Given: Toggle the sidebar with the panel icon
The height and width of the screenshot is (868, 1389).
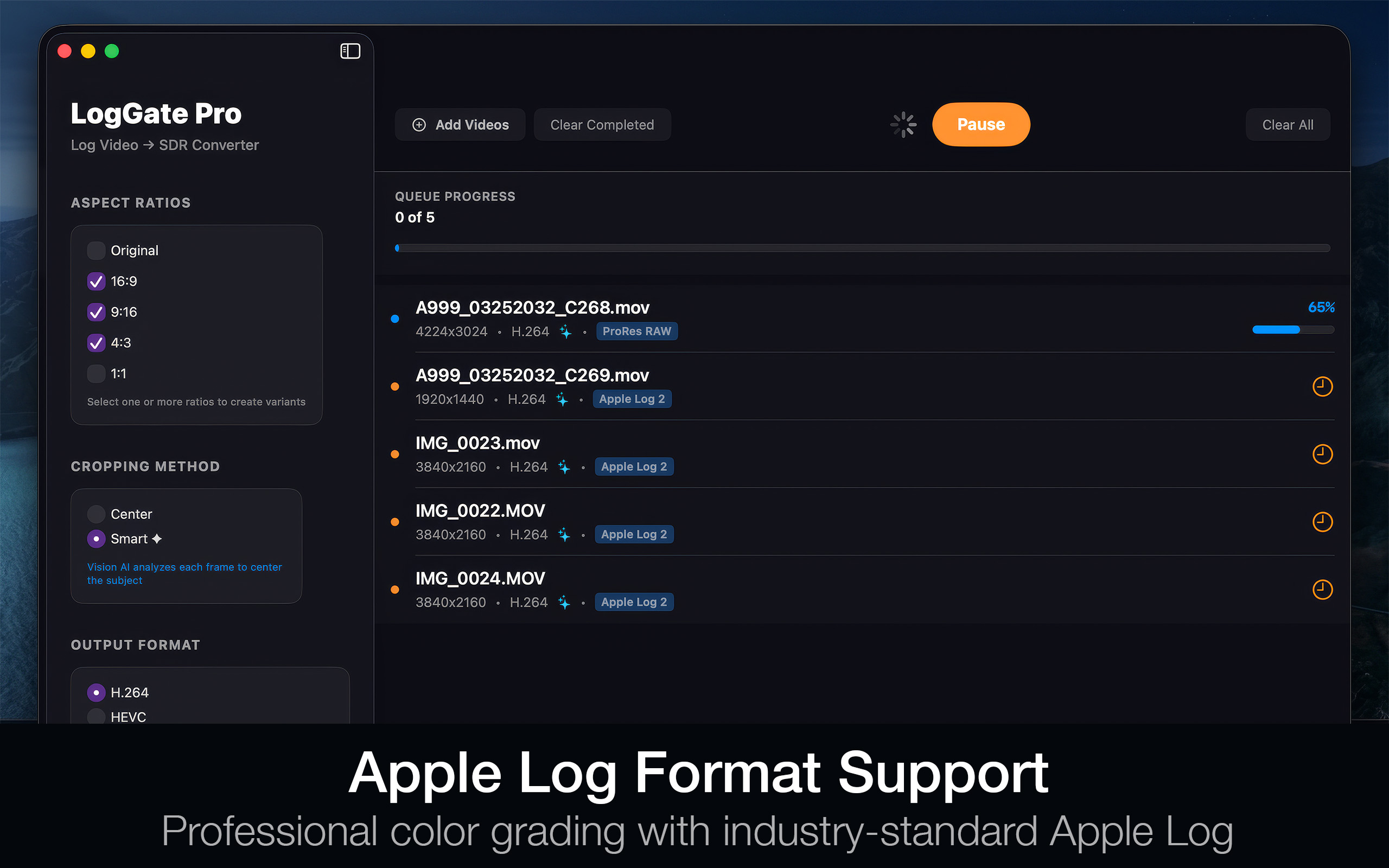Looking at the screenshot, I should pos(350,51).
